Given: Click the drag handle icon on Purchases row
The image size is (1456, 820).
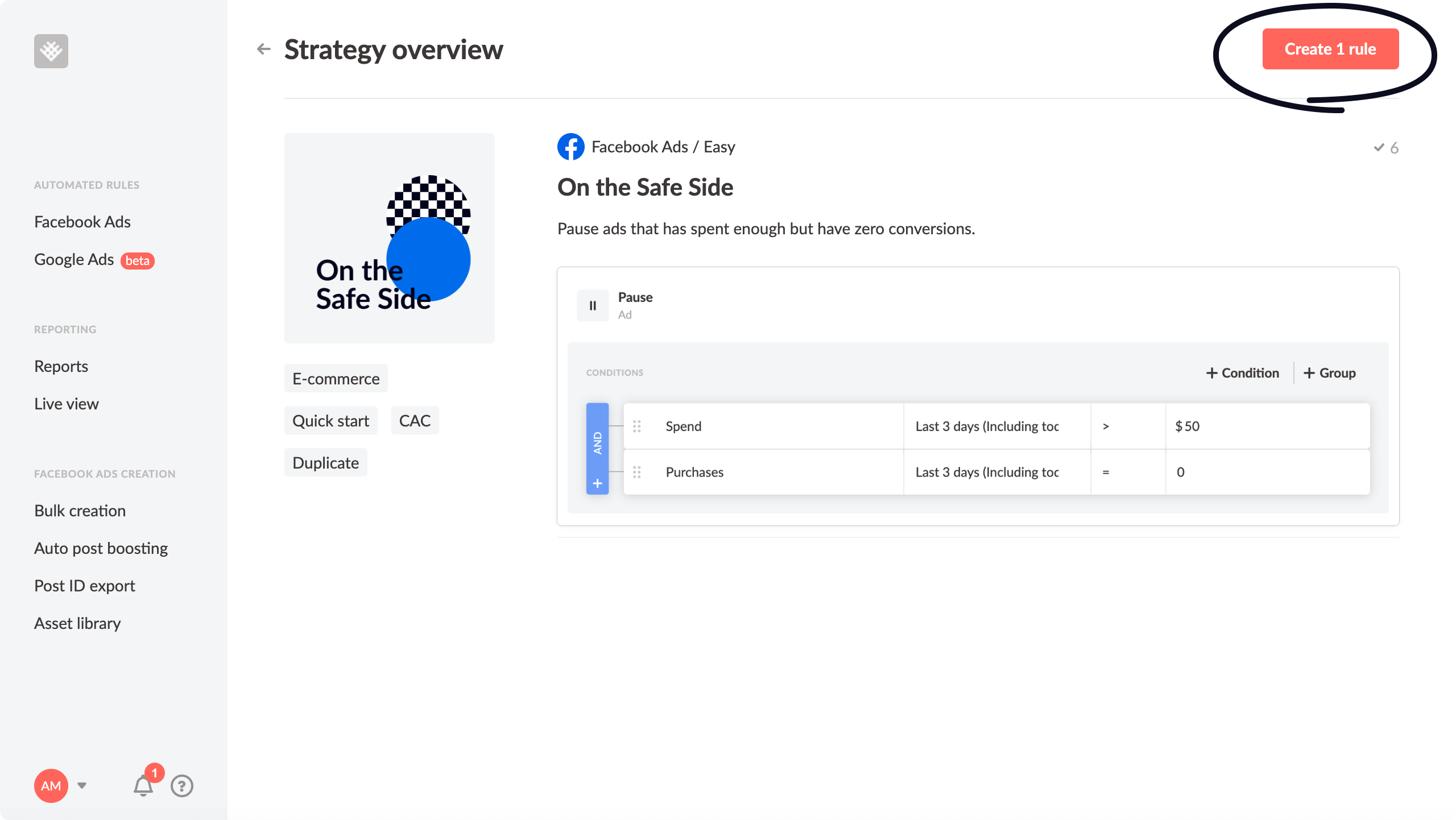Looking at the screenshot, I should 638,471.
